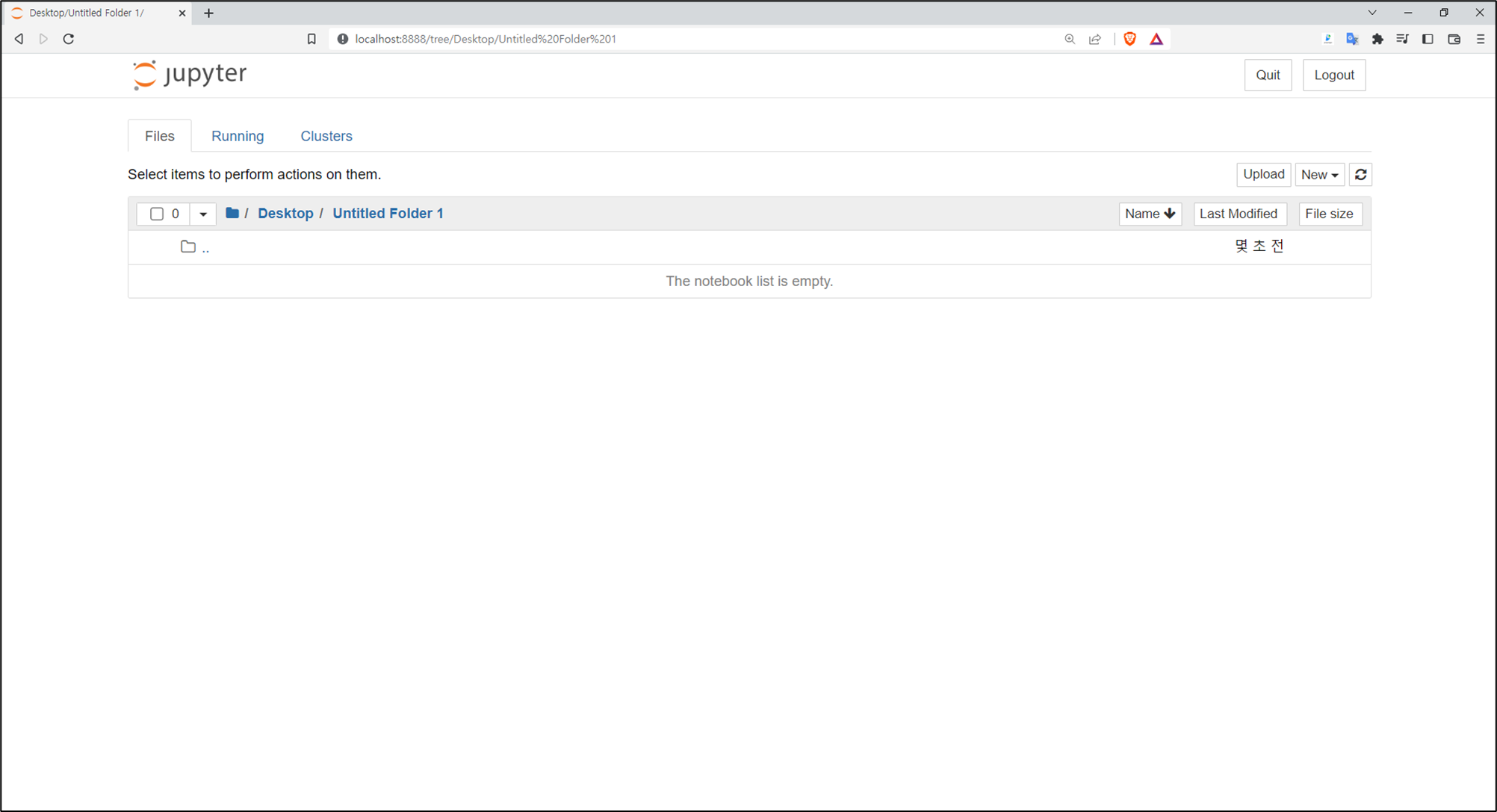Click the Brave Shields icon
Viewport: 1497px width, 812px height.
click(x=1129, y=39)
